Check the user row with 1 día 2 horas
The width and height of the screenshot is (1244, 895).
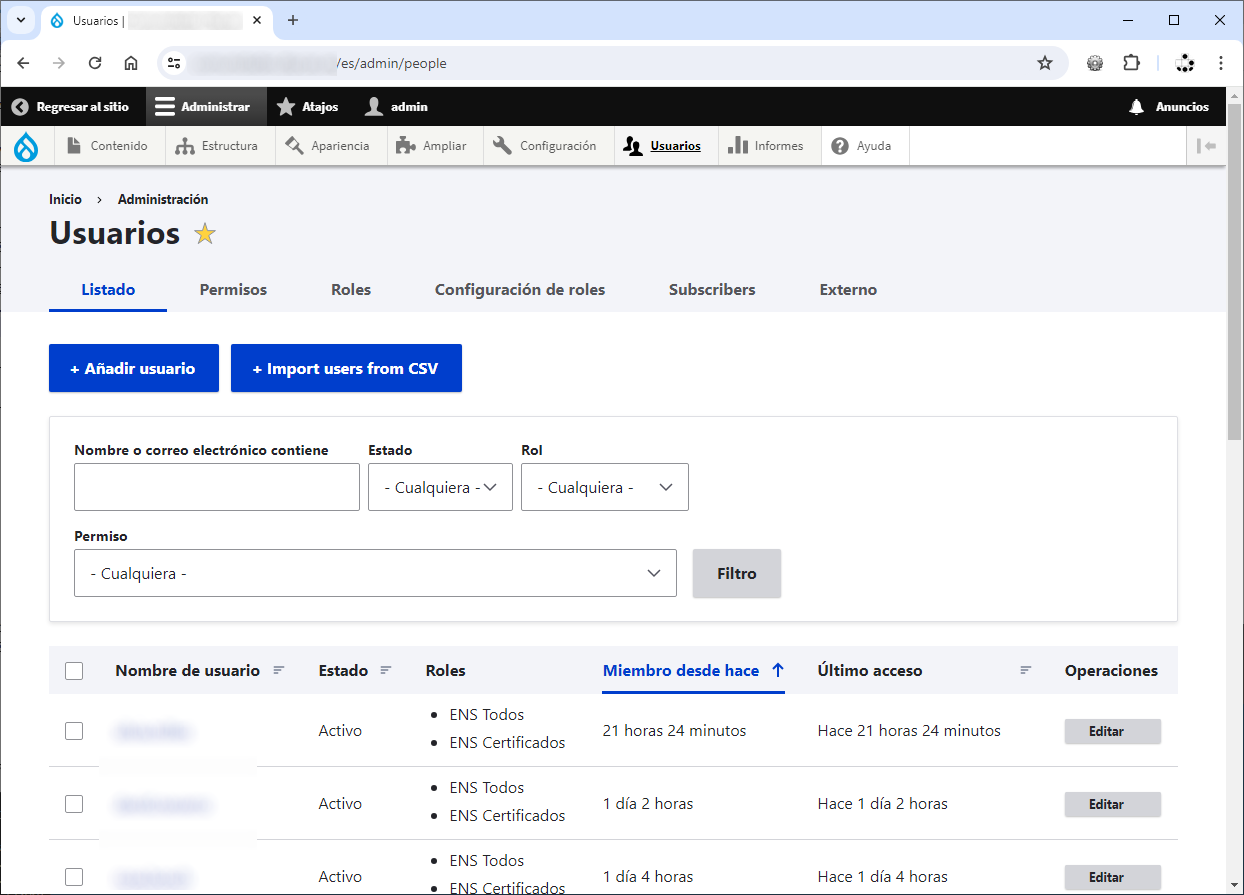pyautogui.click(x=74, y=804)
